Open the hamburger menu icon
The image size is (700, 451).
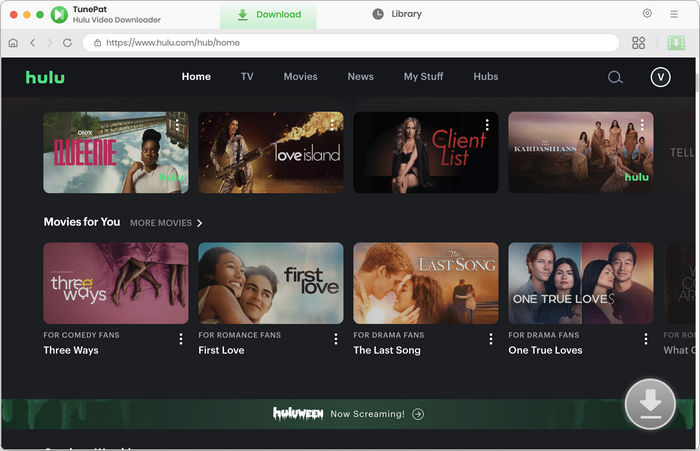[674, 14]
